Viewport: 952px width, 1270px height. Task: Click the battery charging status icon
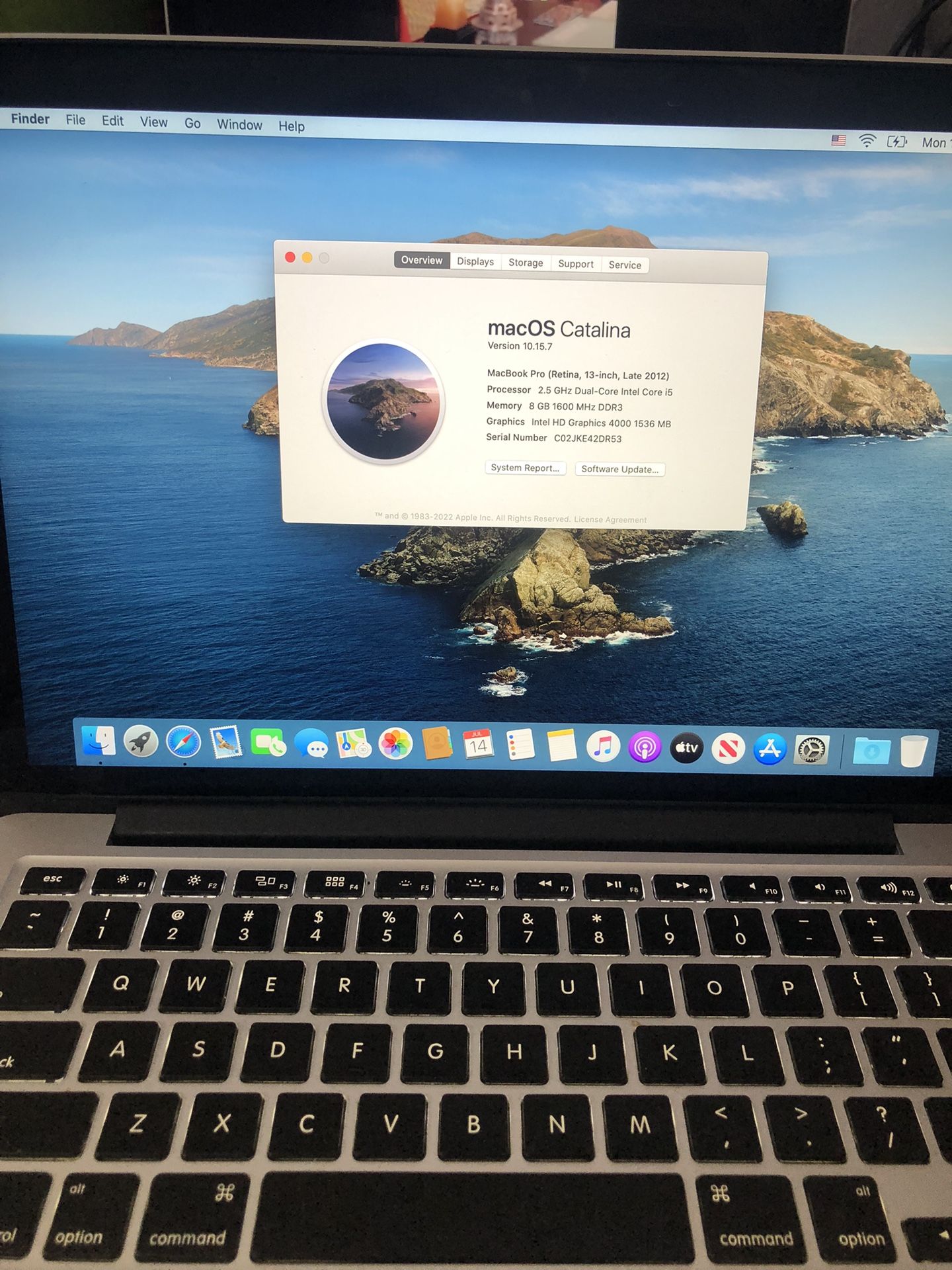[897, 142]
